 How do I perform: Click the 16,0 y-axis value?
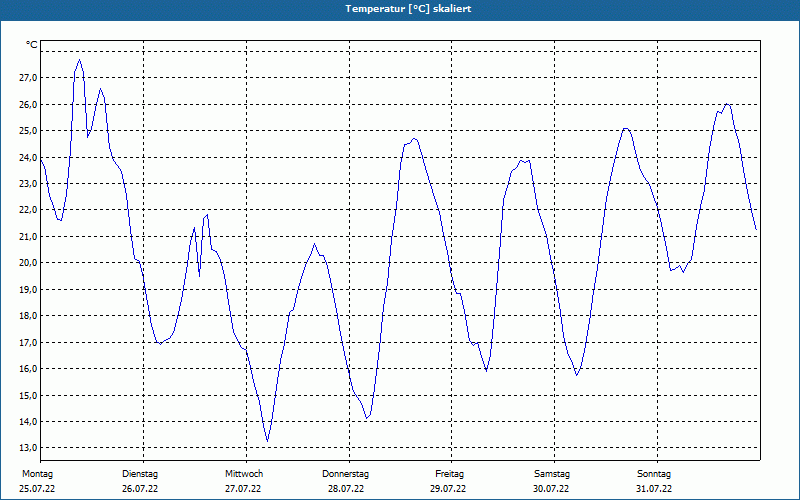(x=28, y=368)
